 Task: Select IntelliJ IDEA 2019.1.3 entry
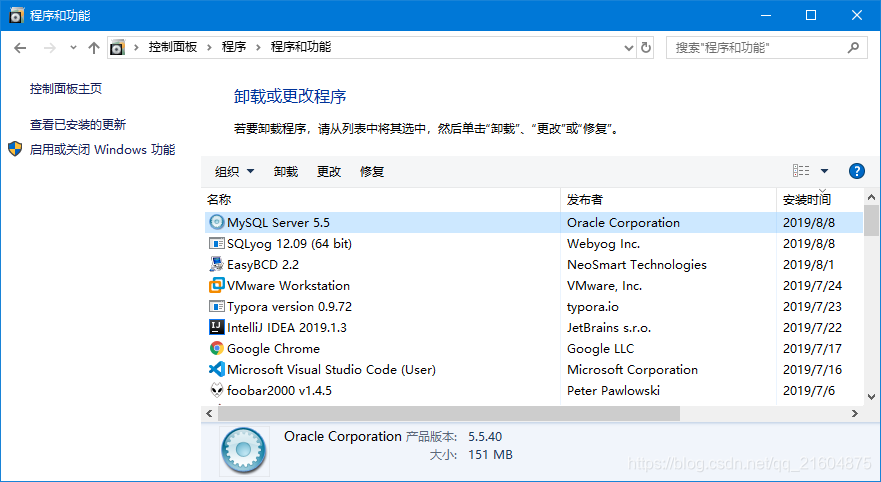pyautogui.click(x=287, y=328)
